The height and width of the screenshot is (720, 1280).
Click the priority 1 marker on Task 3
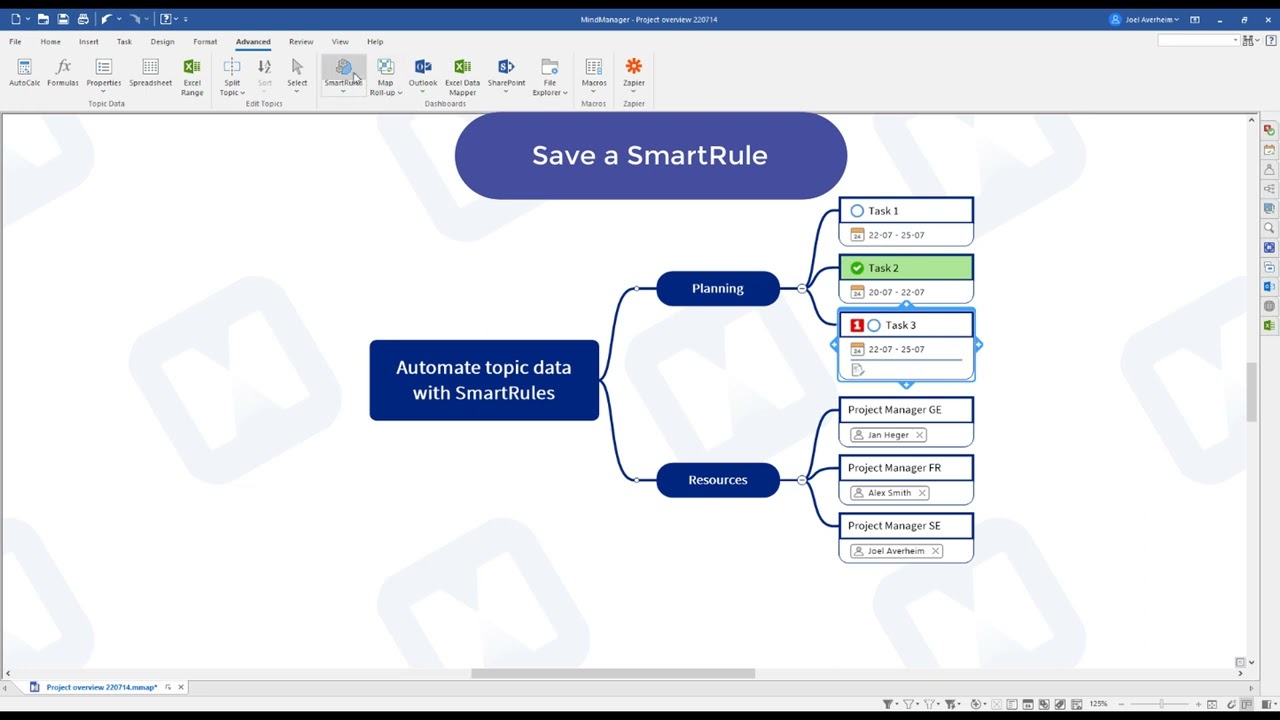point(856,325)
